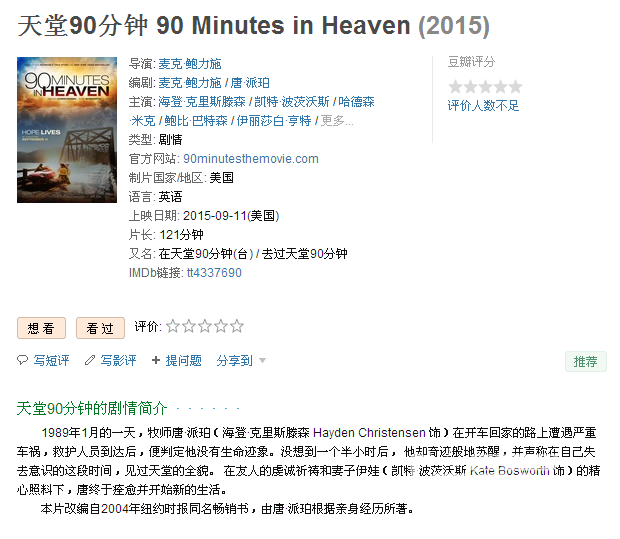Screen dimensions: 620x539
Task: Open director link 麦克·鲍力施 in 导演 row
Action: click(x=190, y=64)
